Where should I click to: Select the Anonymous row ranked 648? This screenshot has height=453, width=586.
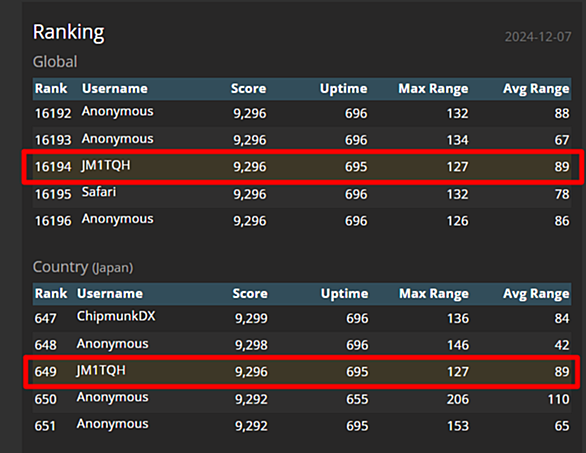(x=302, y=344)
